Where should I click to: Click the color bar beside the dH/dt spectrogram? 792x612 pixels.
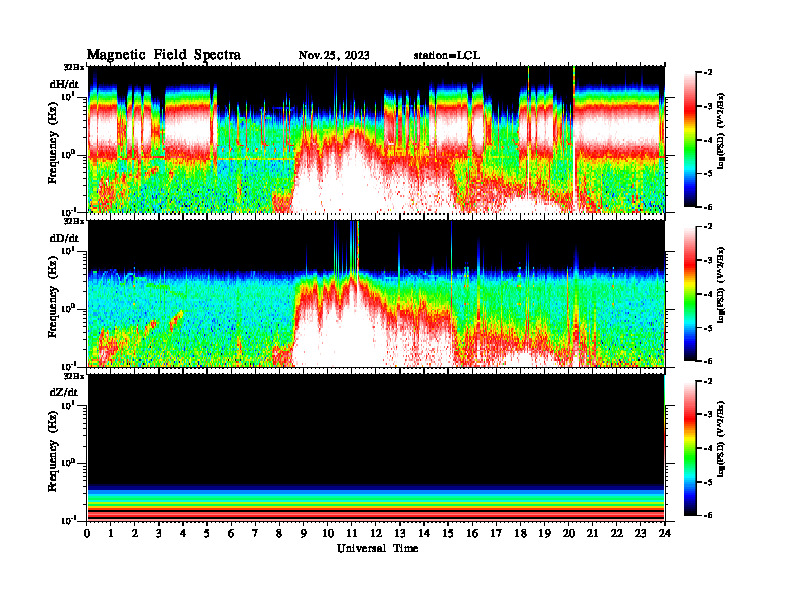pos(690,139)
